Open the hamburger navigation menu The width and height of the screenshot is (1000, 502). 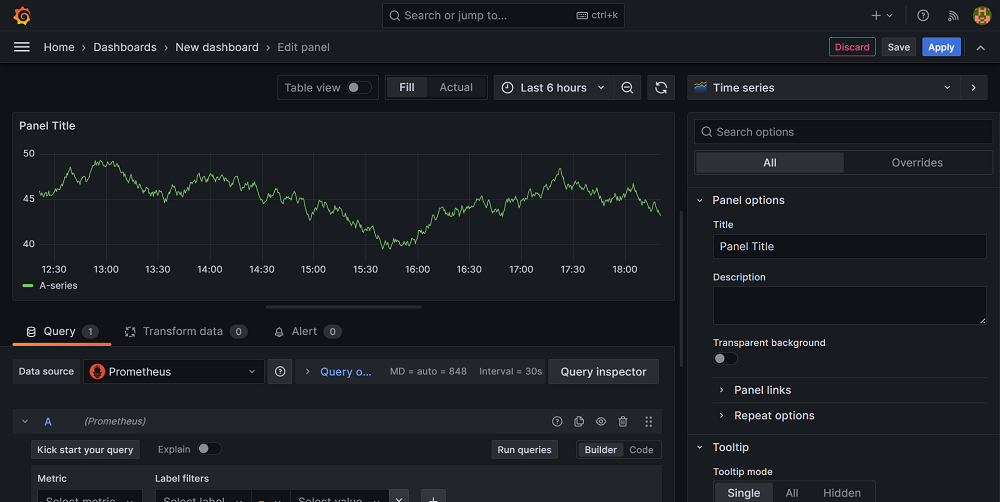[x=22, y=47]
